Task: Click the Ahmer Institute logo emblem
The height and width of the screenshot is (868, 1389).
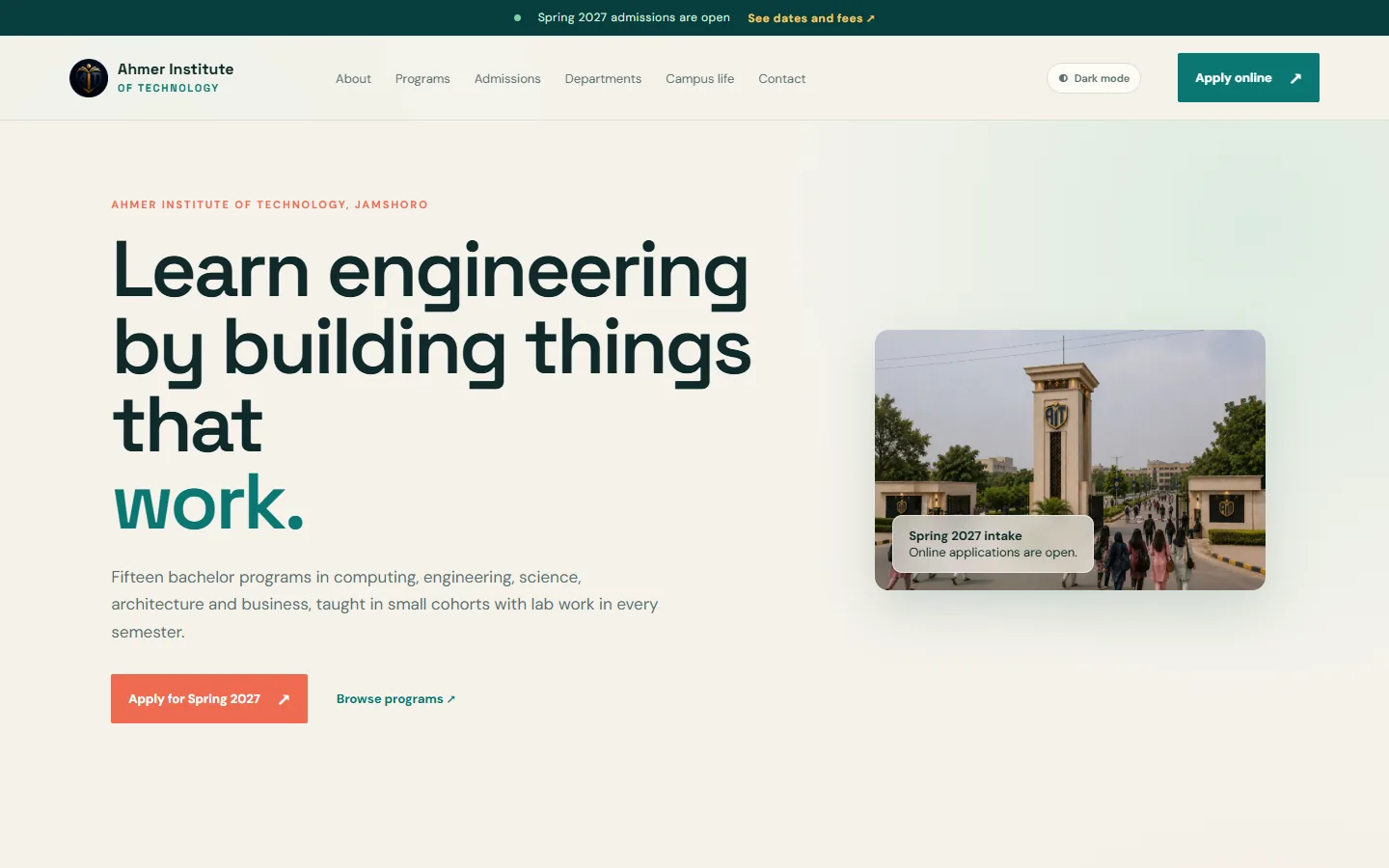Action: 89,78
